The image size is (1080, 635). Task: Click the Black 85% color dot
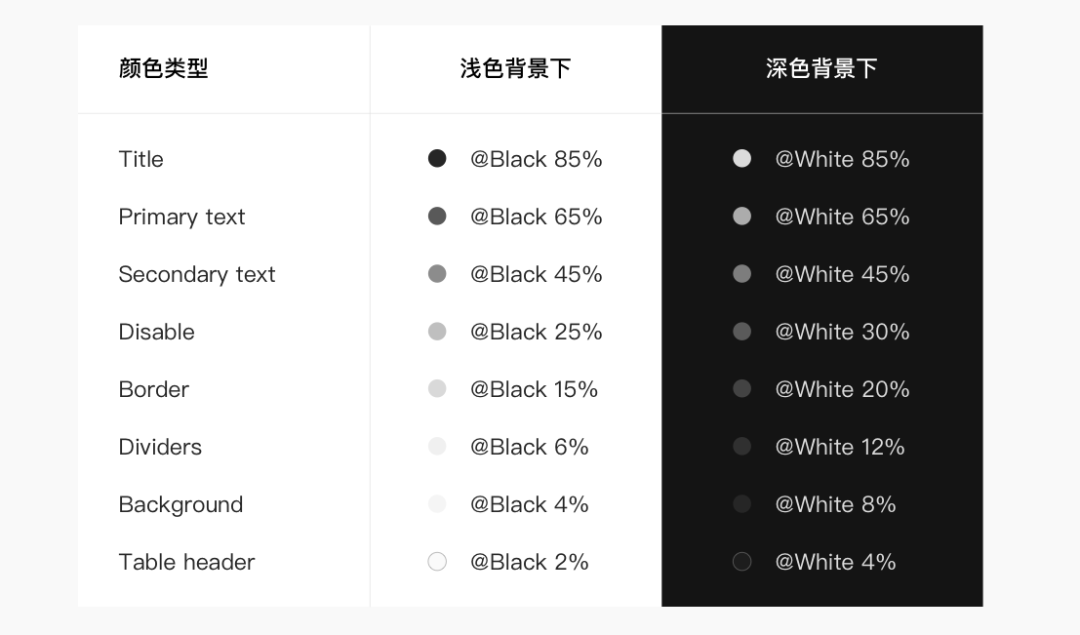point(437,158)
